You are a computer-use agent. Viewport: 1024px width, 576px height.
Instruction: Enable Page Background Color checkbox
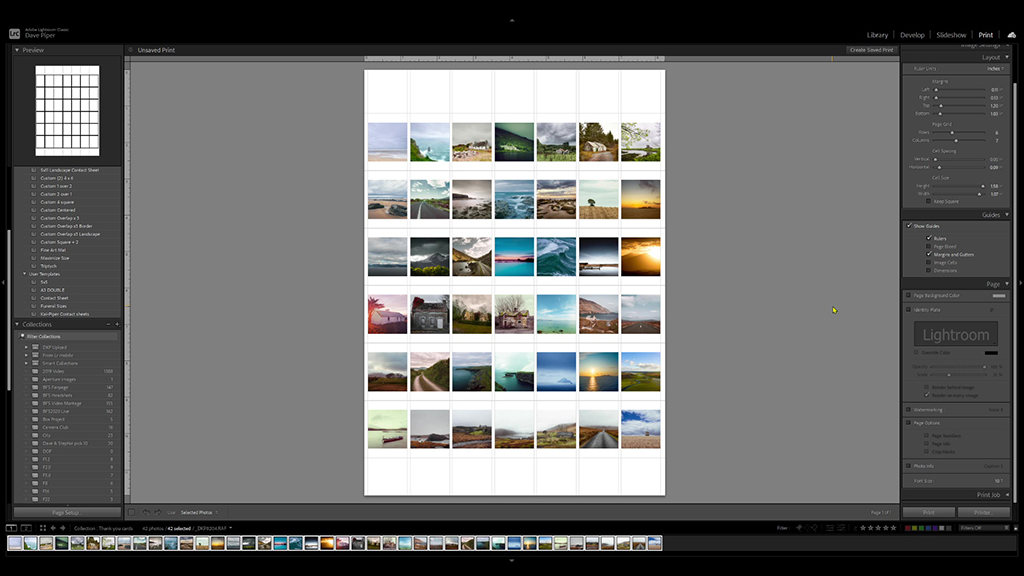point(908,295)
